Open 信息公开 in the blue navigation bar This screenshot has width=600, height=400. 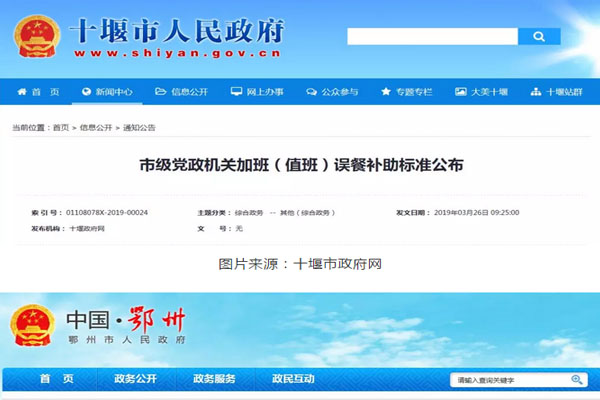click(189, 92)
